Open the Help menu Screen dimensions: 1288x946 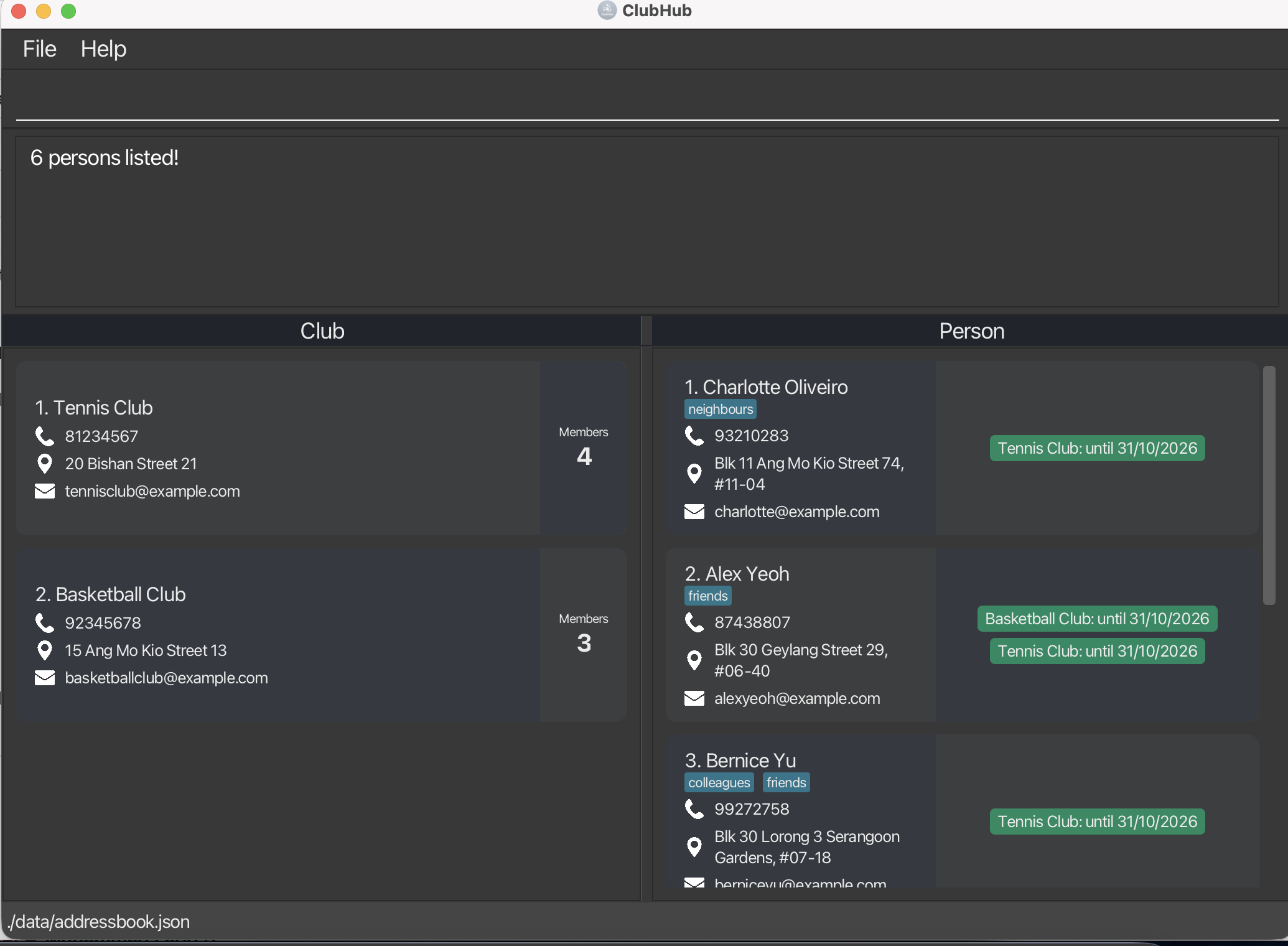coord(103,49)
